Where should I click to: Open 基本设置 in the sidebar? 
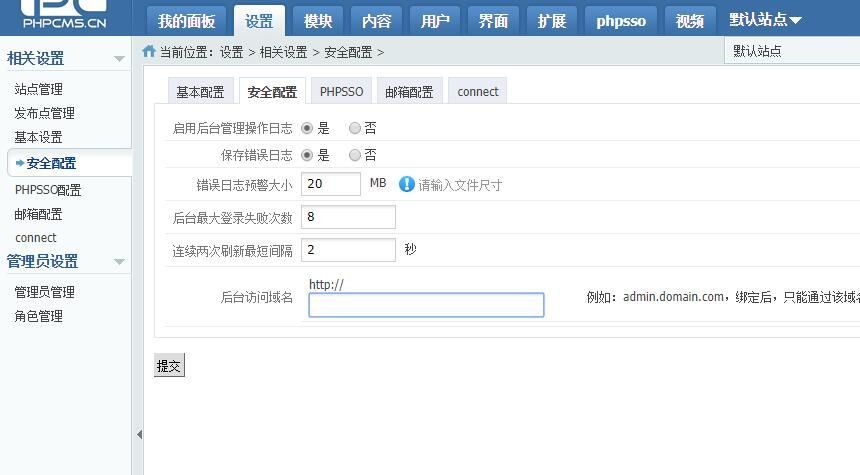click(38, 137)
